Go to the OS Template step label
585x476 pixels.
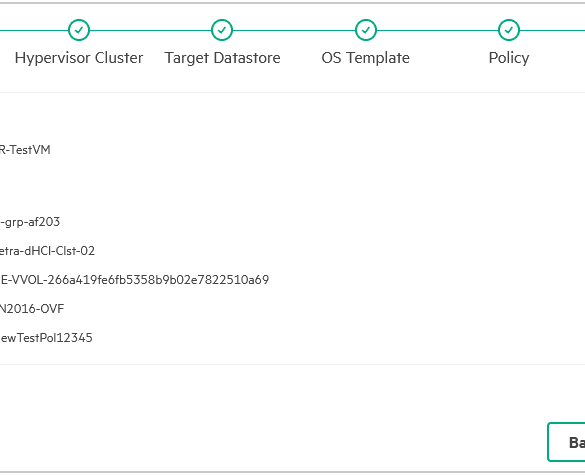[366, 58]
